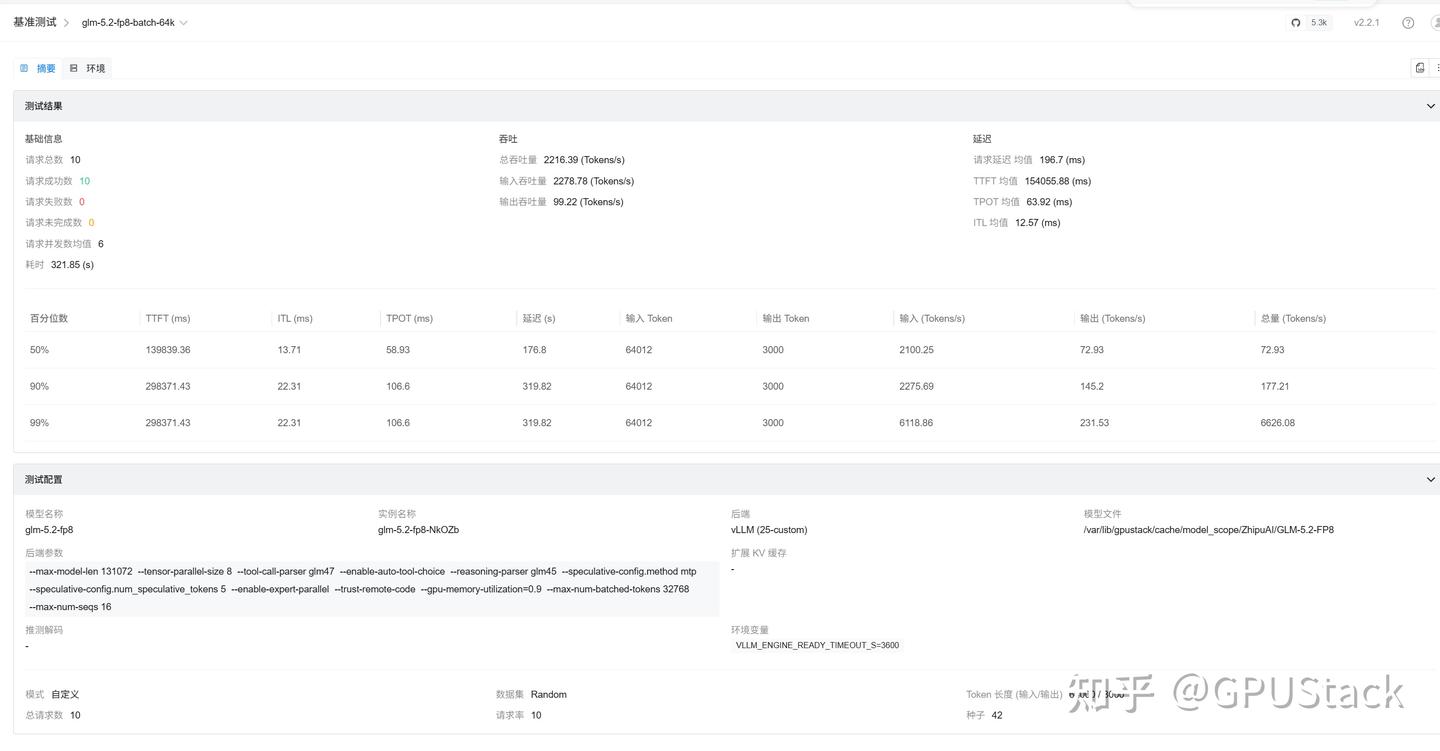Collapse the 测试结果 section

(1430, 106)
